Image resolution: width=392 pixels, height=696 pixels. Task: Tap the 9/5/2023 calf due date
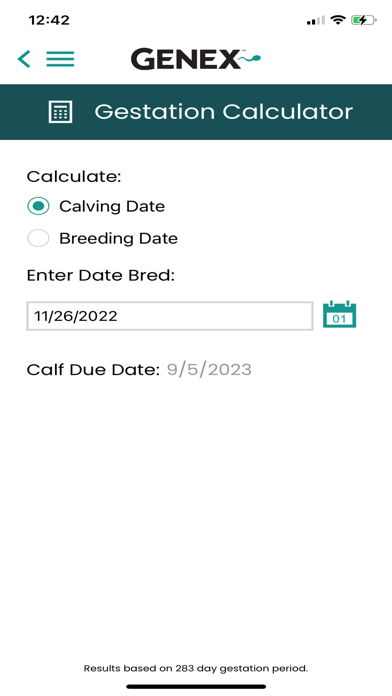[x=209, y=369]
